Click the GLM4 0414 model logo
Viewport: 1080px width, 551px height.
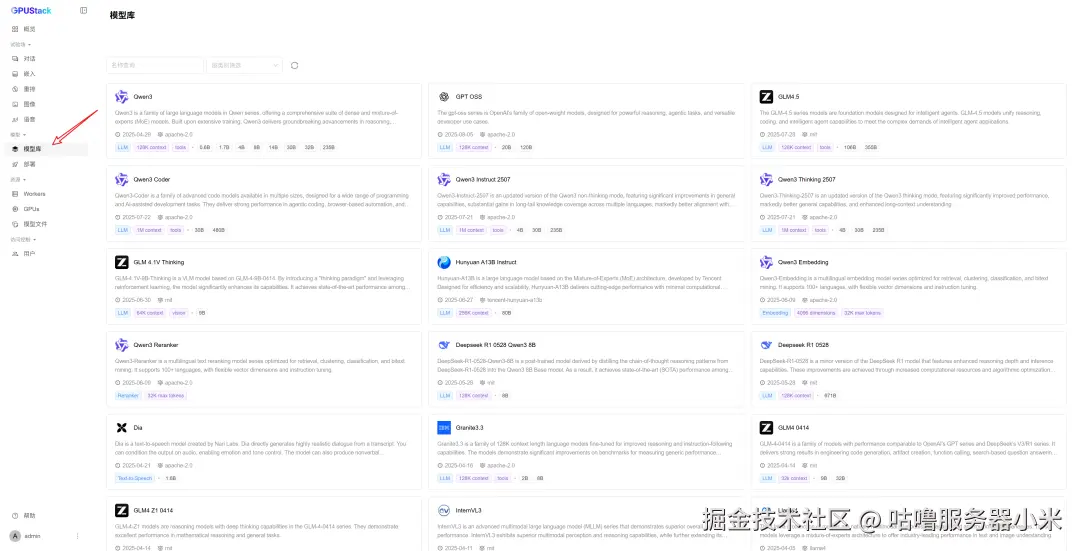[x=766, y=428]
